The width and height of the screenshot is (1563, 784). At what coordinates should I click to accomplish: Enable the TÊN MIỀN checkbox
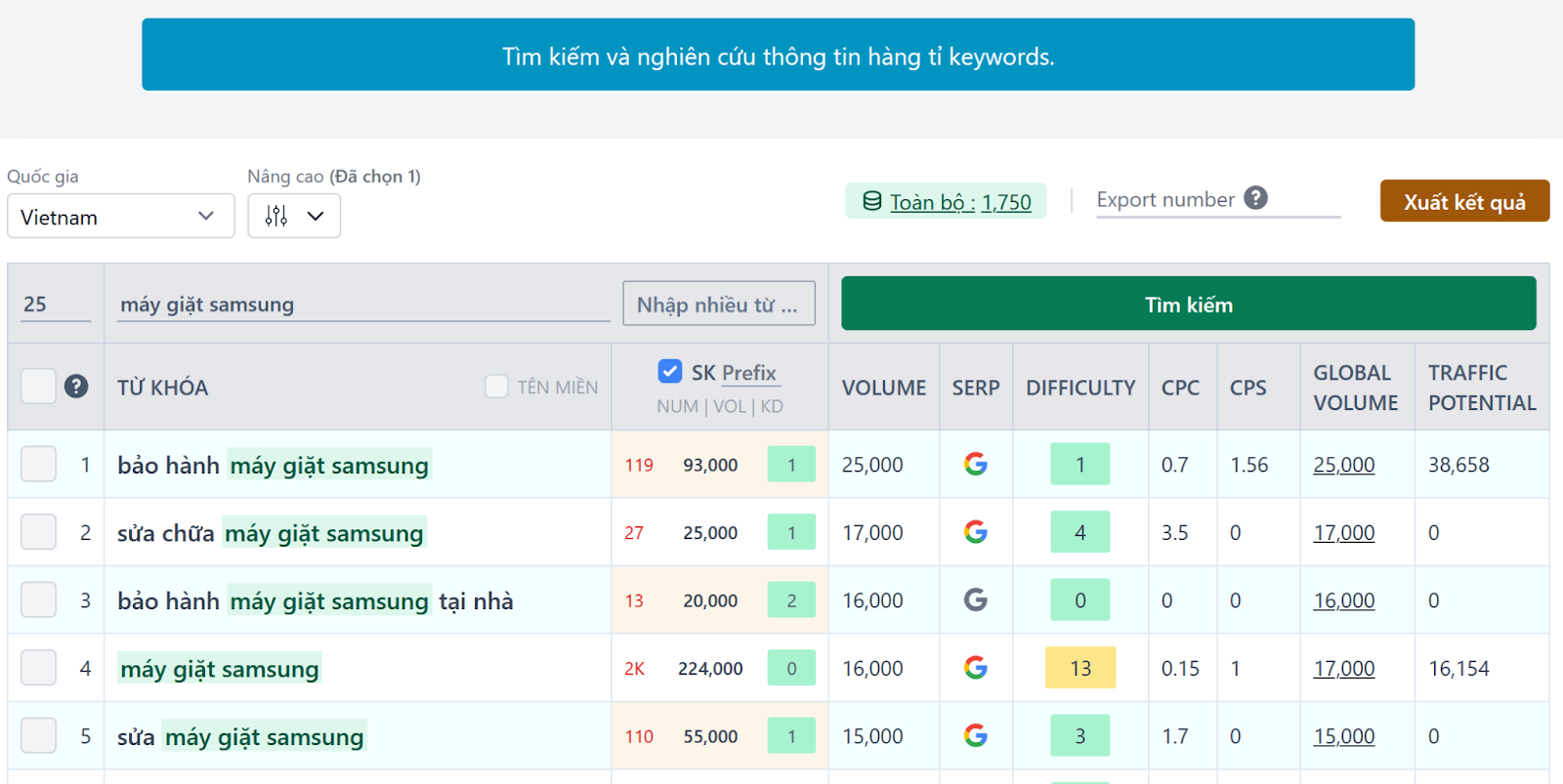point(496,387)
